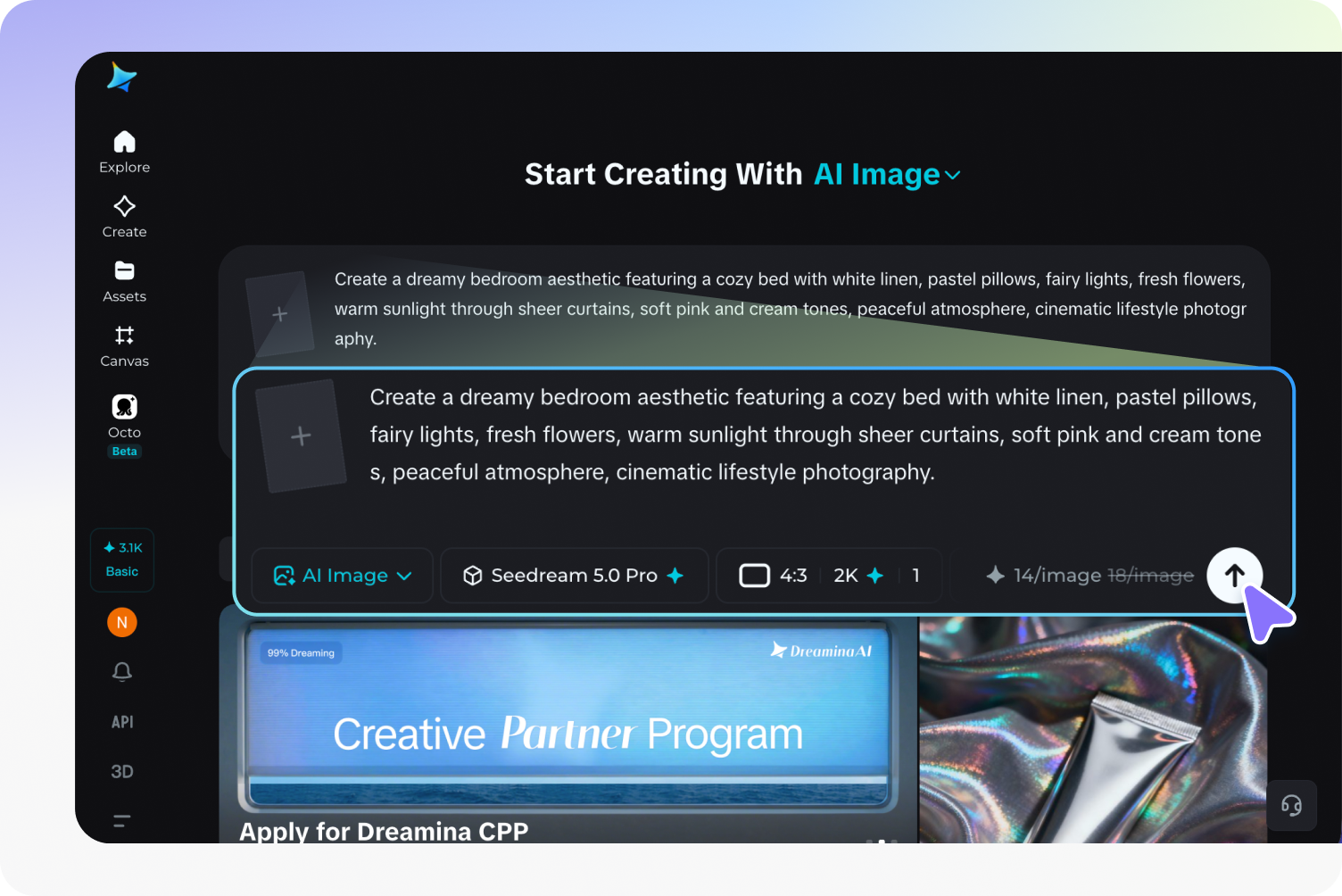Image resolution: width=1342 pixels, height=896 pixels.
Task: Open the 4:3 2K image settings
Action: coord(829,576)
